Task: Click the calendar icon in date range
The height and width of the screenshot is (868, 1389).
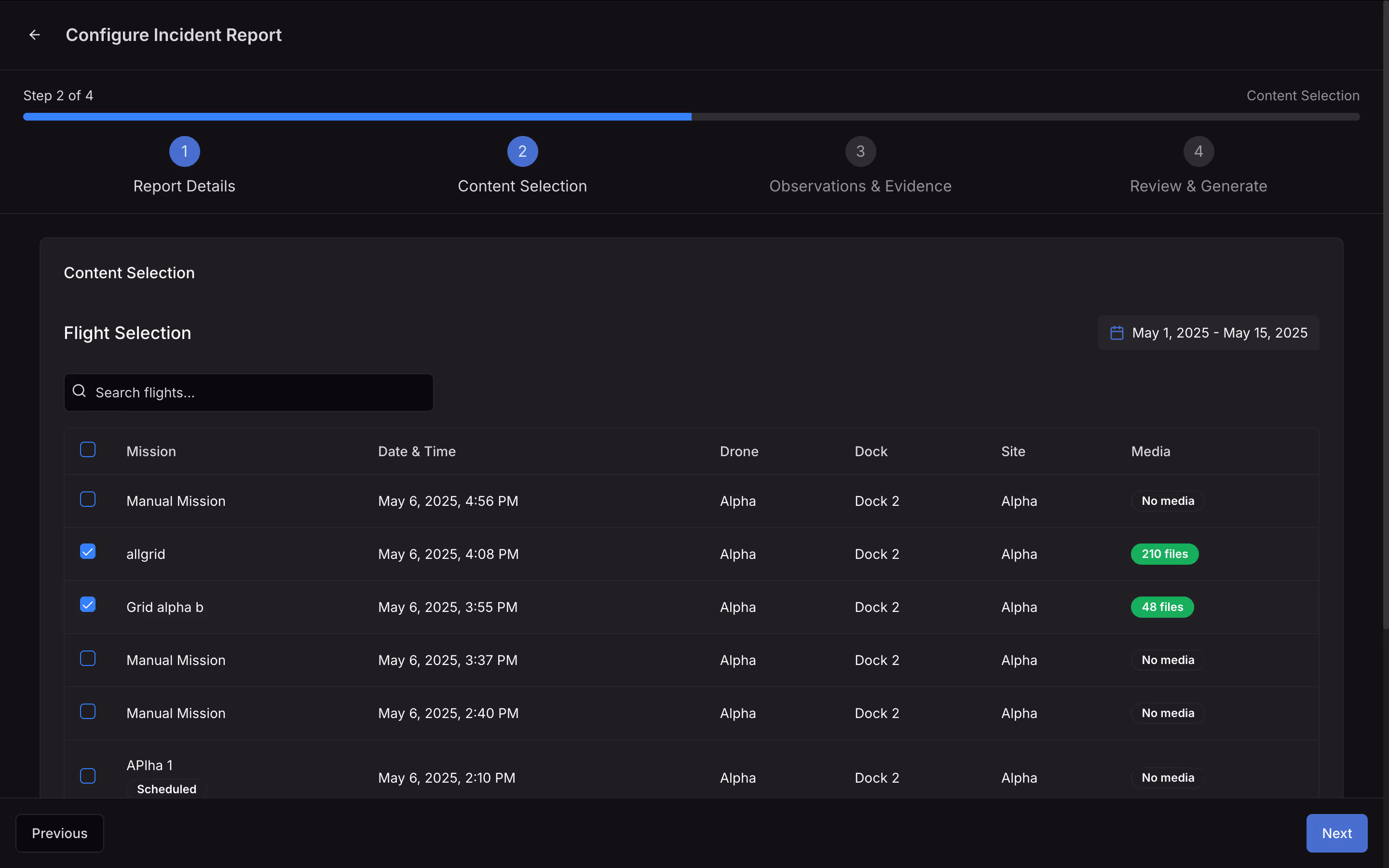Action: [1117, 333]
